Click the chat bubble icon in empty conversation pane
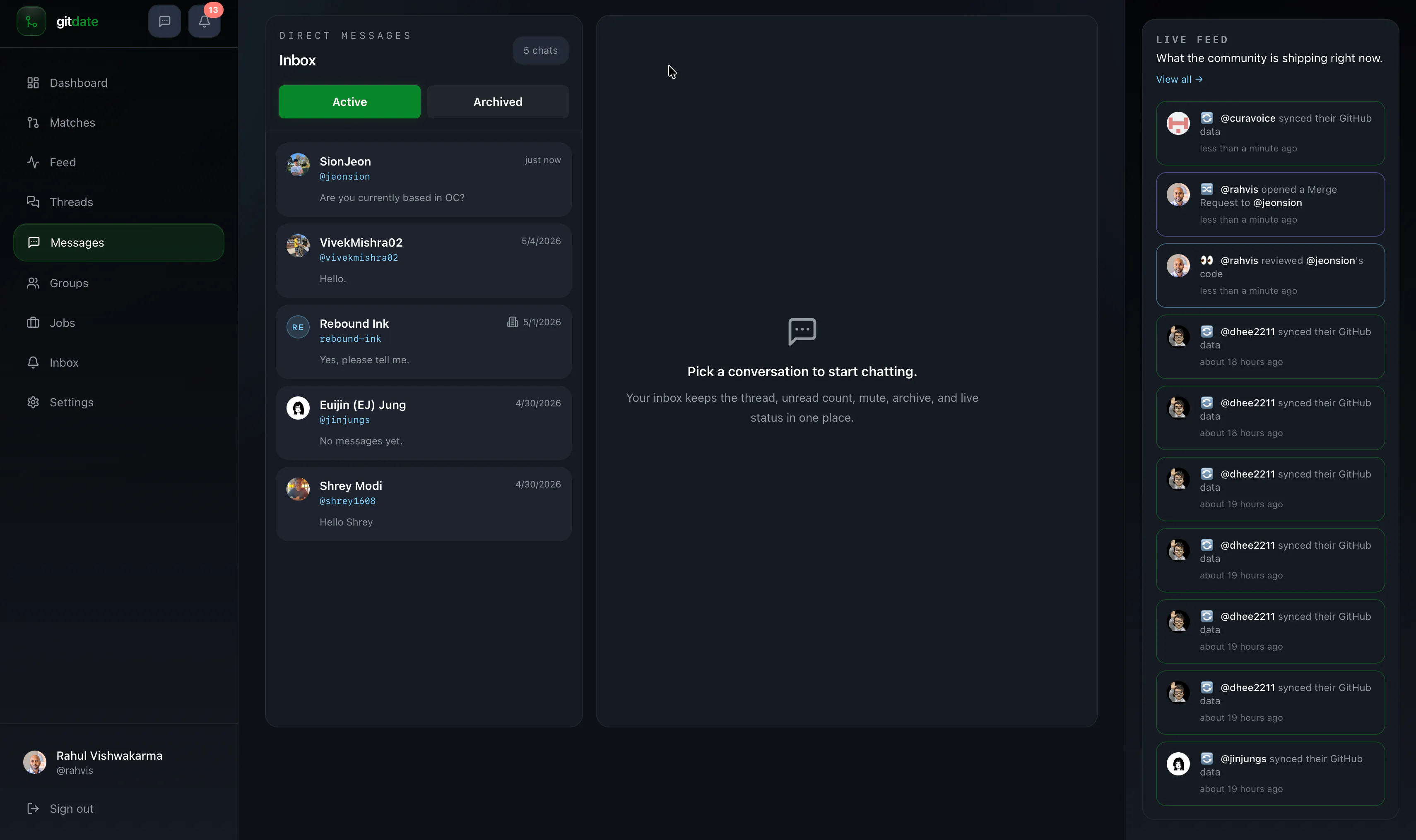The width and height of the screenshot is (1416, 840). pyautogui.click(x=802, y=331)
